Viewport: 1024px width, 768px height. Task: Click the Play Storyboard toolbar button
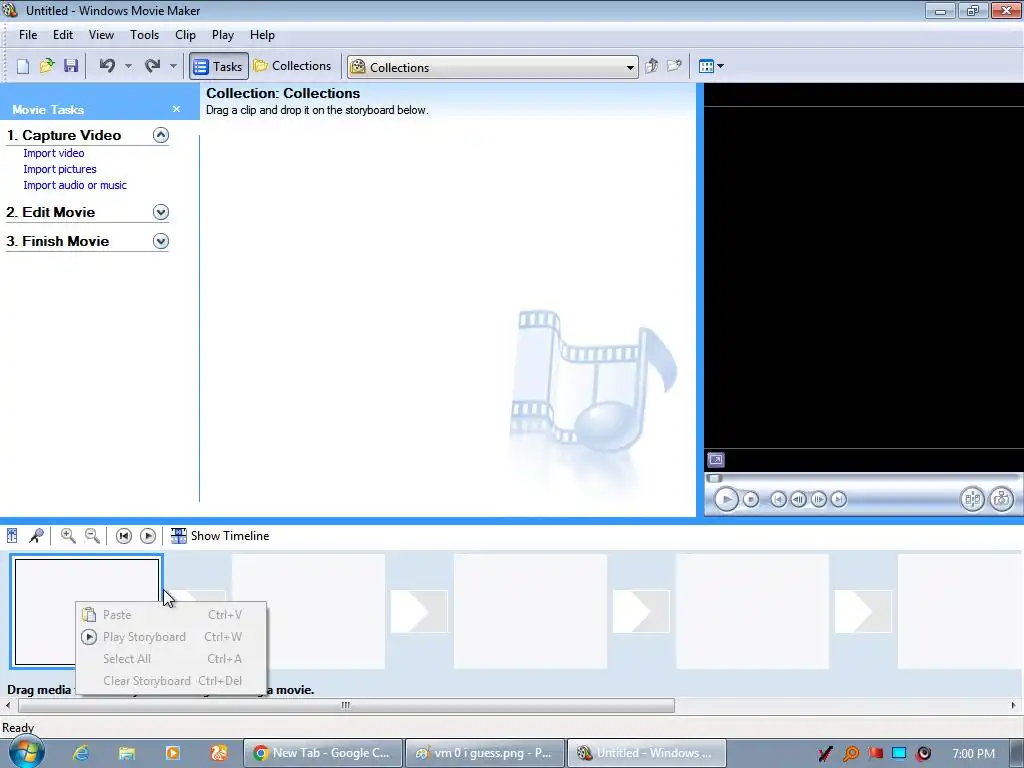tap(148, 536)
